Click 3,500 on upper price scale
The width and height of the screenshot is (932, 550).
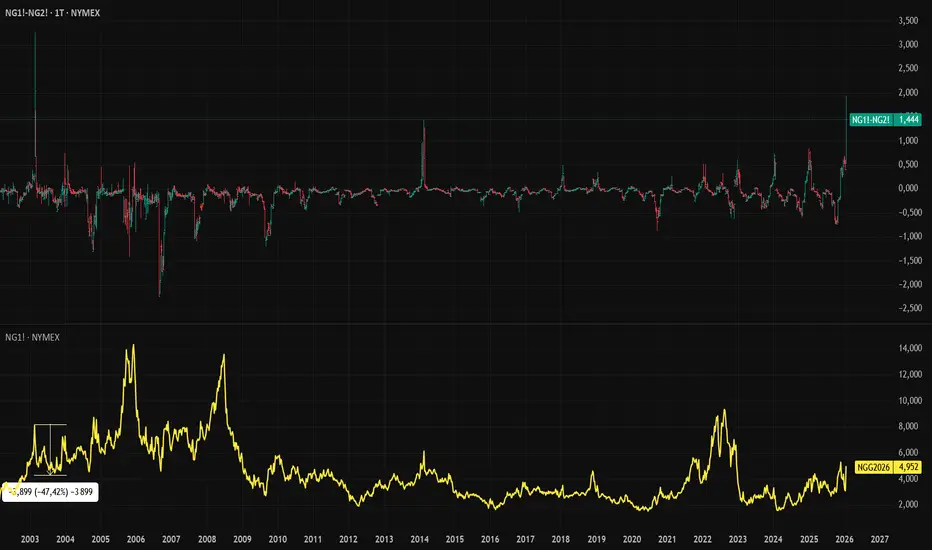tap(908, 20)
